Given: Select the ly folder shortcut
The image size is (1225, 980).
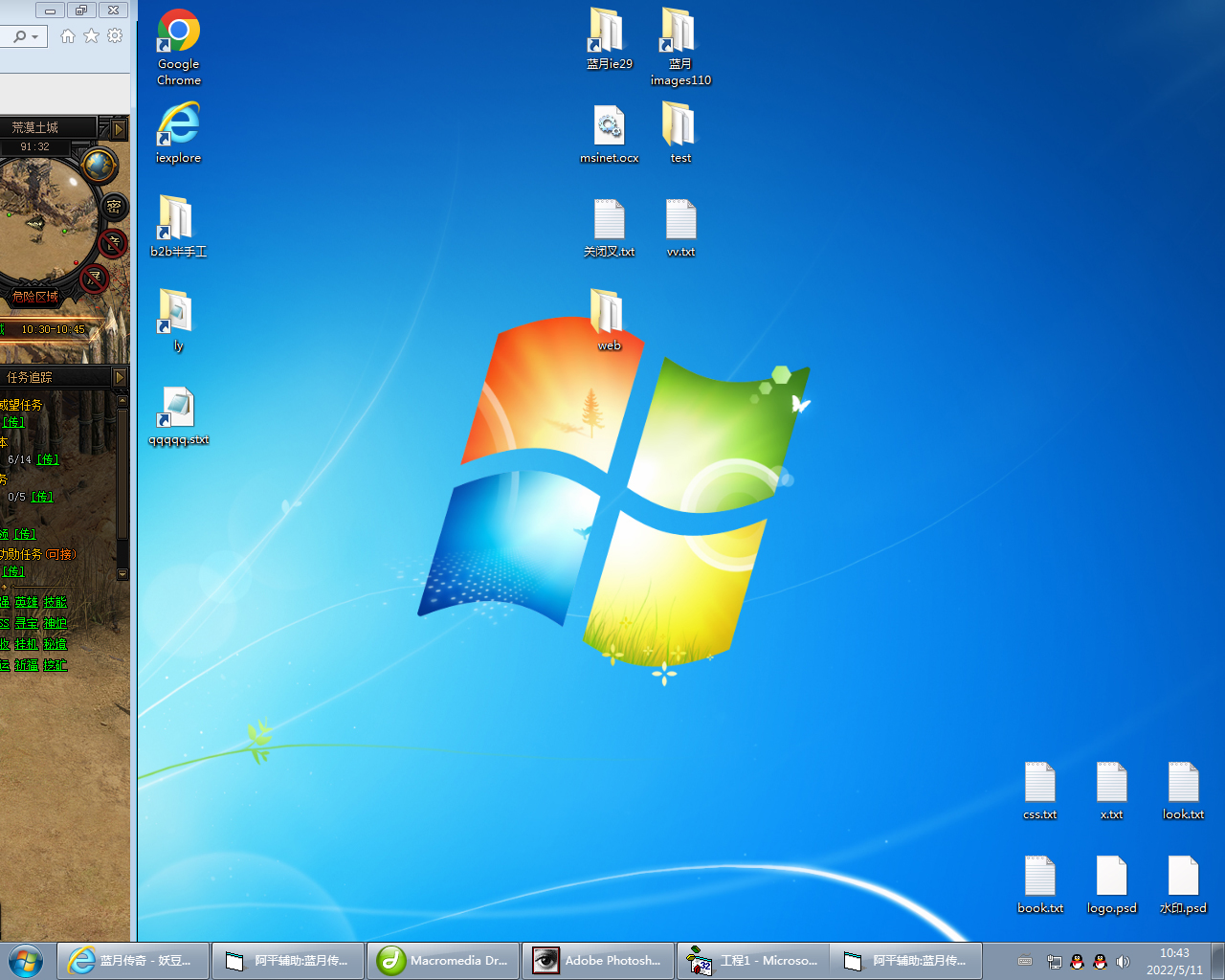Looking at the screenshot, I should point(178,321).
